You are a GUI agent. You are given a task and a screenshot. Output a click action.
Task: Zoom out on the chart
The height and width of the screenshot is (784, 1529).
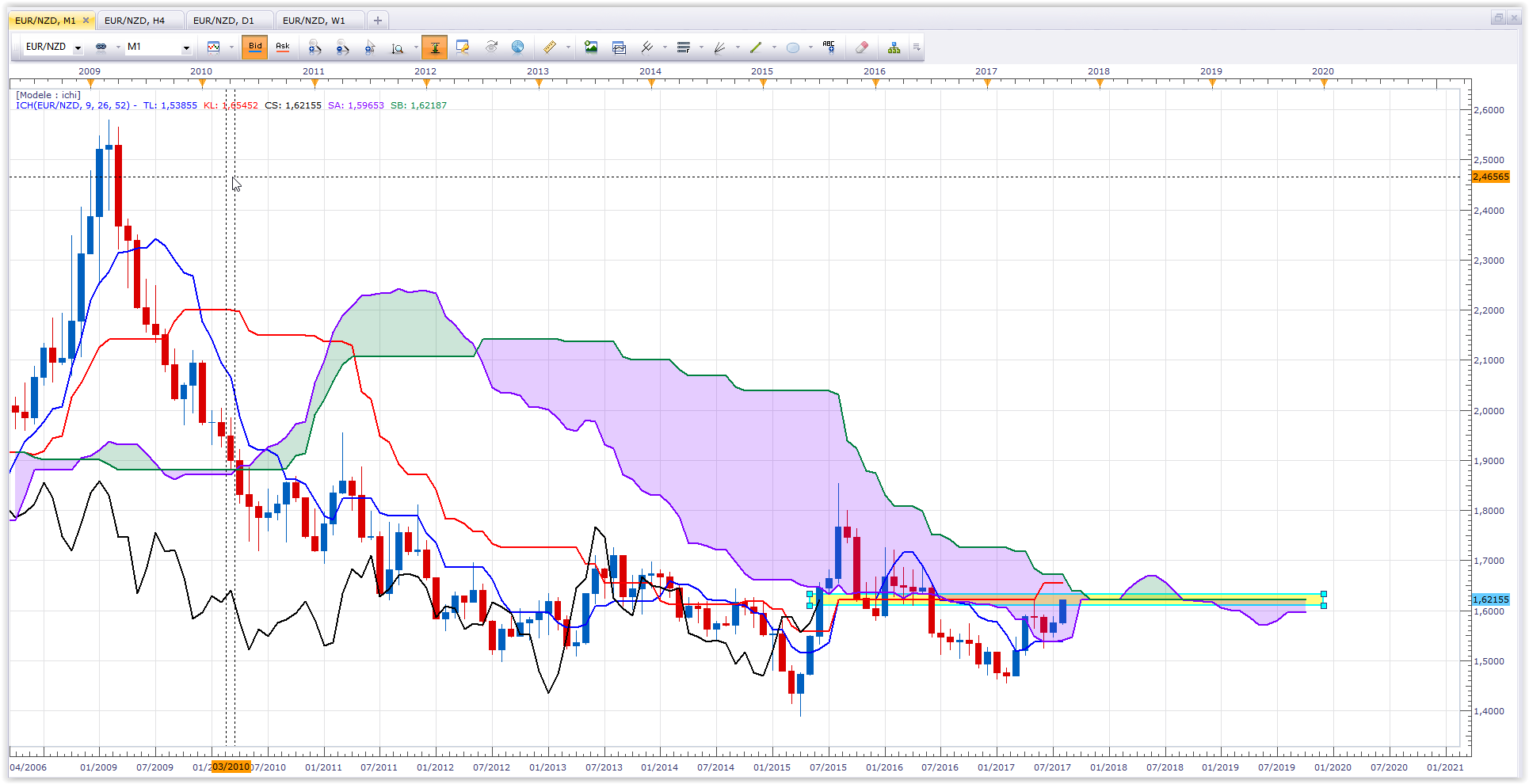[x=342, y=48]
